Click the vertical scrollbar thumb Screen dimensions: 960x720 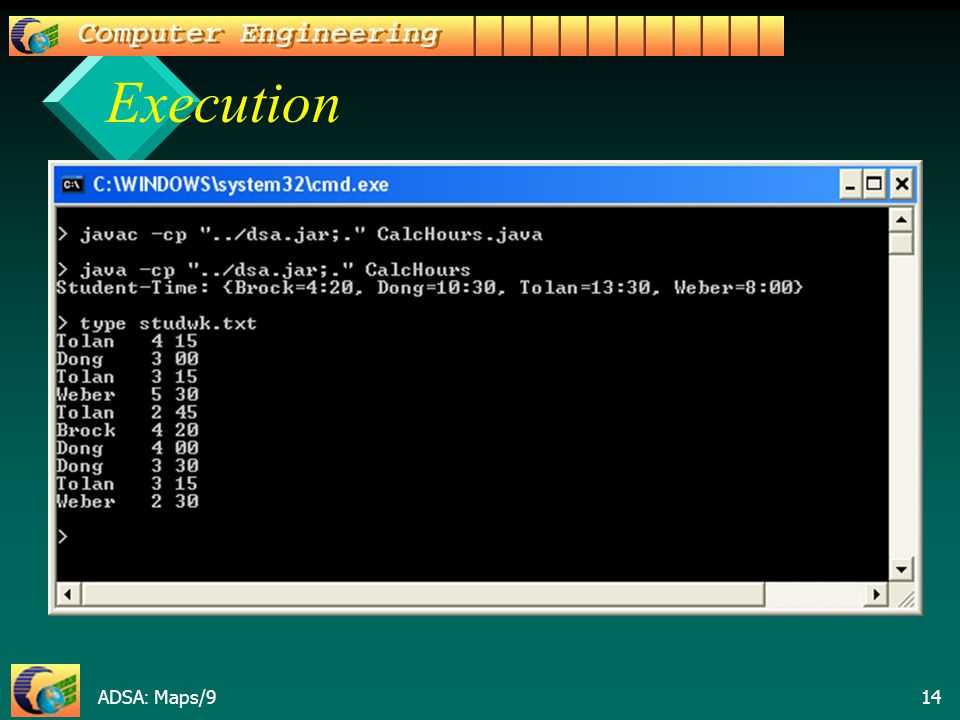pos(901,244)
